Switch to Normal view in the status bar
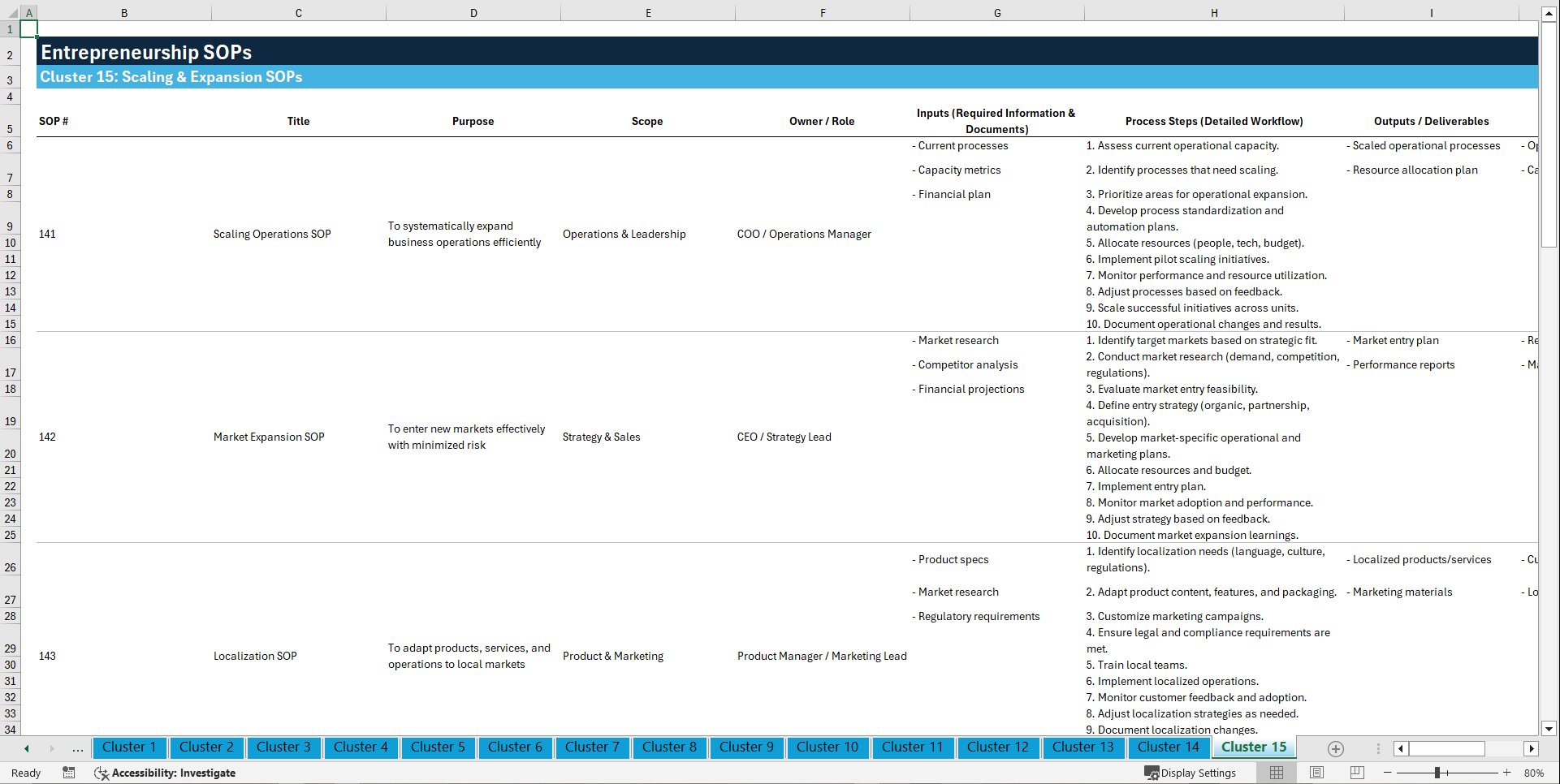1560x784 pixels. [x=1276, y=773]
